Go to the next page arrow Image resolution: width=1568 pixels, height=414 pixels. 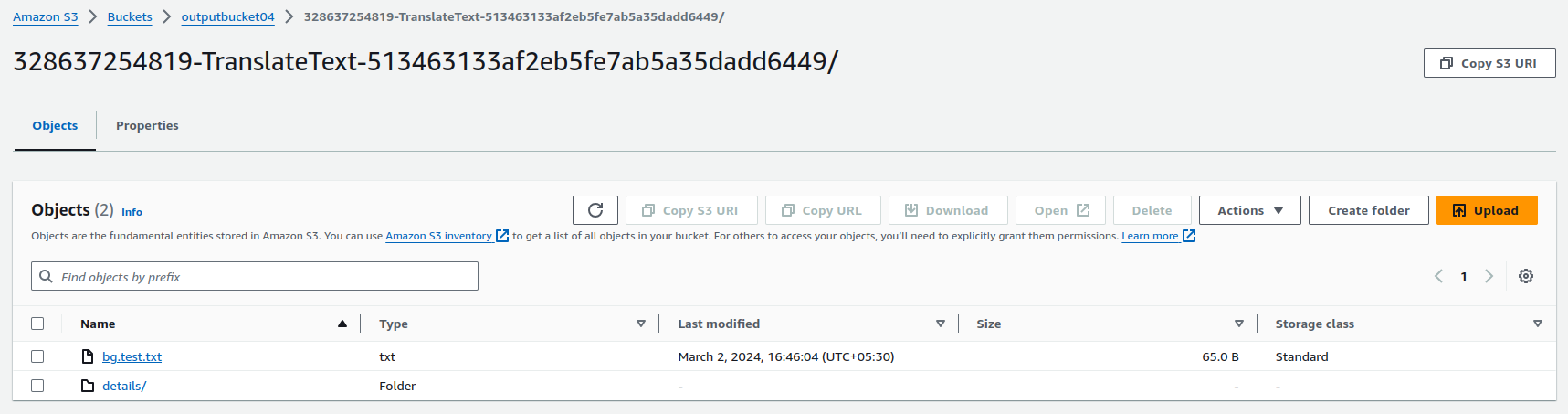[1489, 276]
